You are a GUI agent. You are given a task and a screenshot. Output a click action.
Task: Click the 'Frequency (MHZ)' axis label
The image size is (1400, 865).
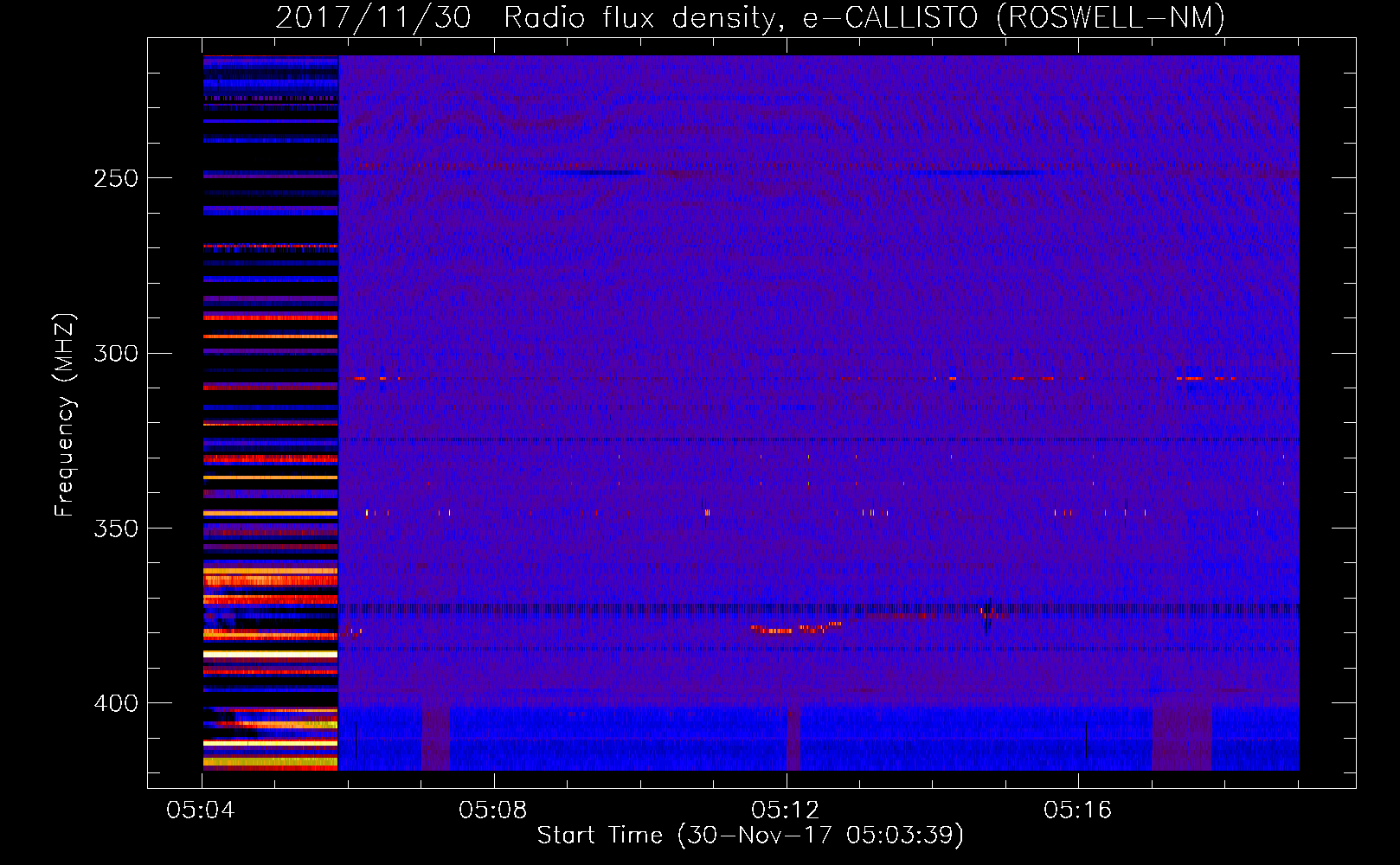click(x=65, y=415)
